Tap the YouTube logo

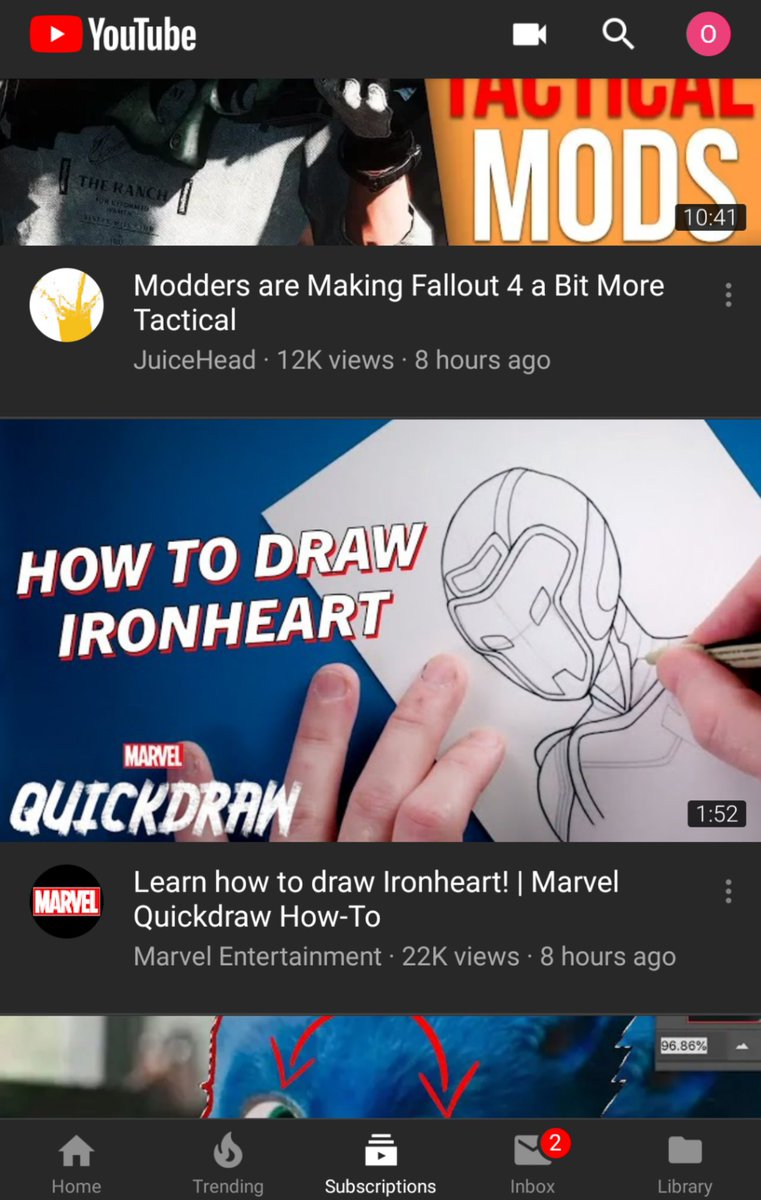tap(113, 36)
